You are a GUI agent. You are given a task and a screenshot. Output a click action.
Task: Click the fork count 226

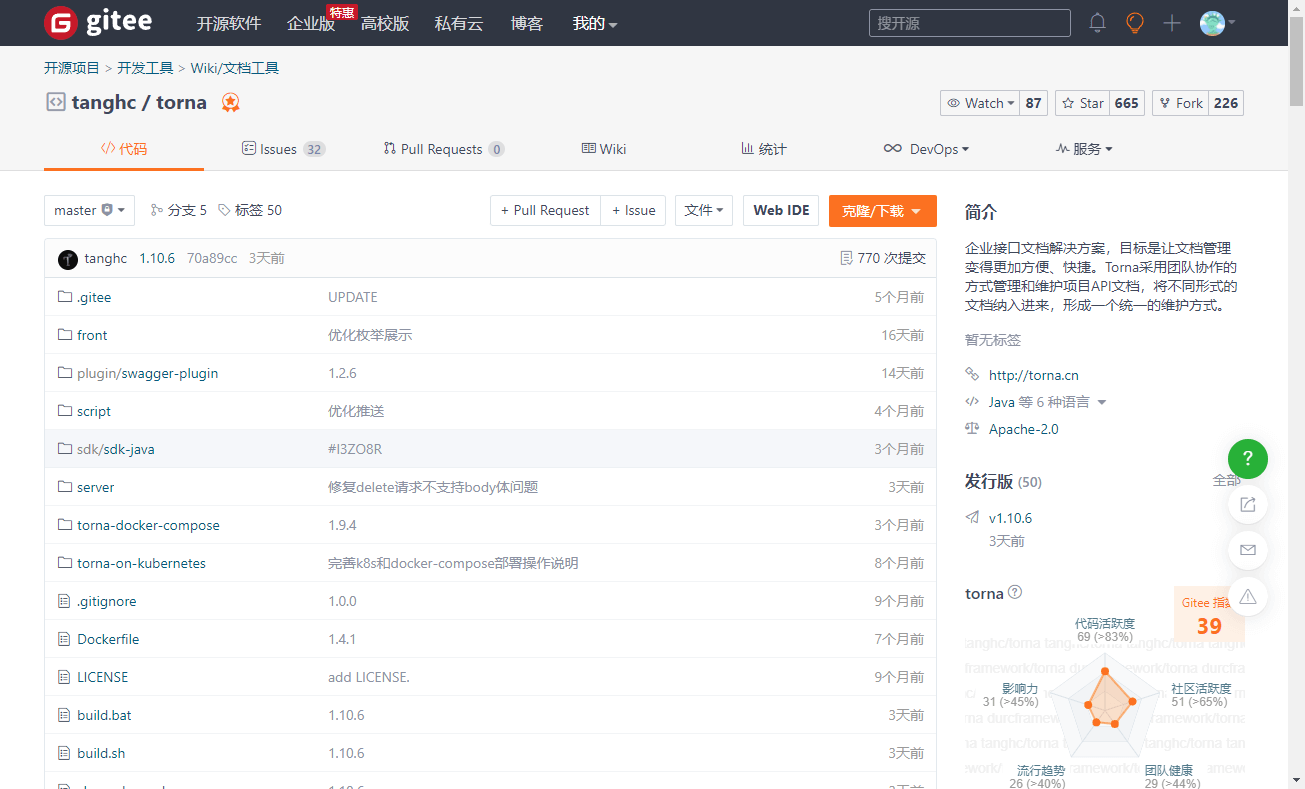pyautogui.click(x=1226, y=103)
